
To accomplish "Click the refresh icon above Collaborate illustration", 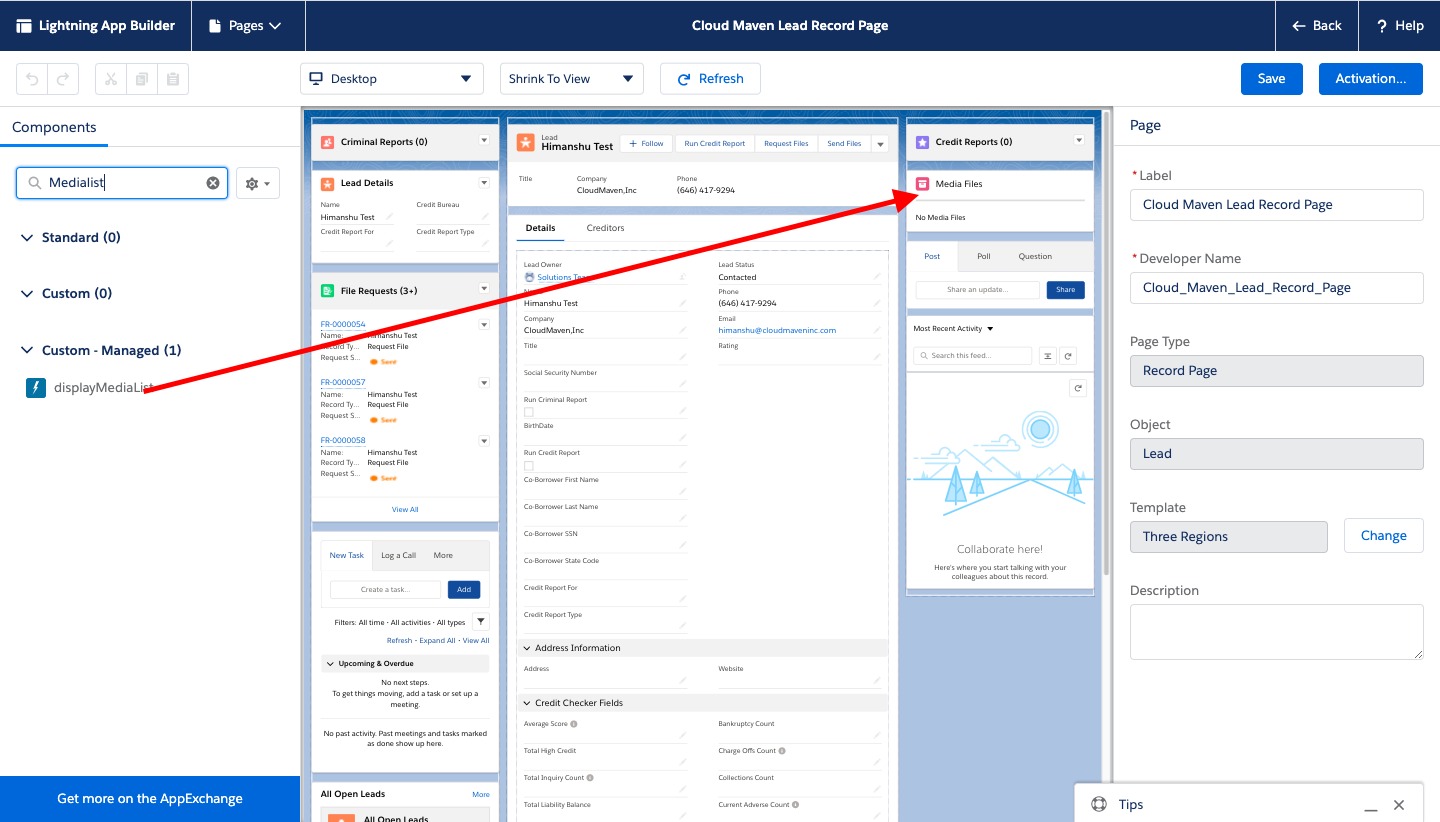I will (x=1077, y=389).
